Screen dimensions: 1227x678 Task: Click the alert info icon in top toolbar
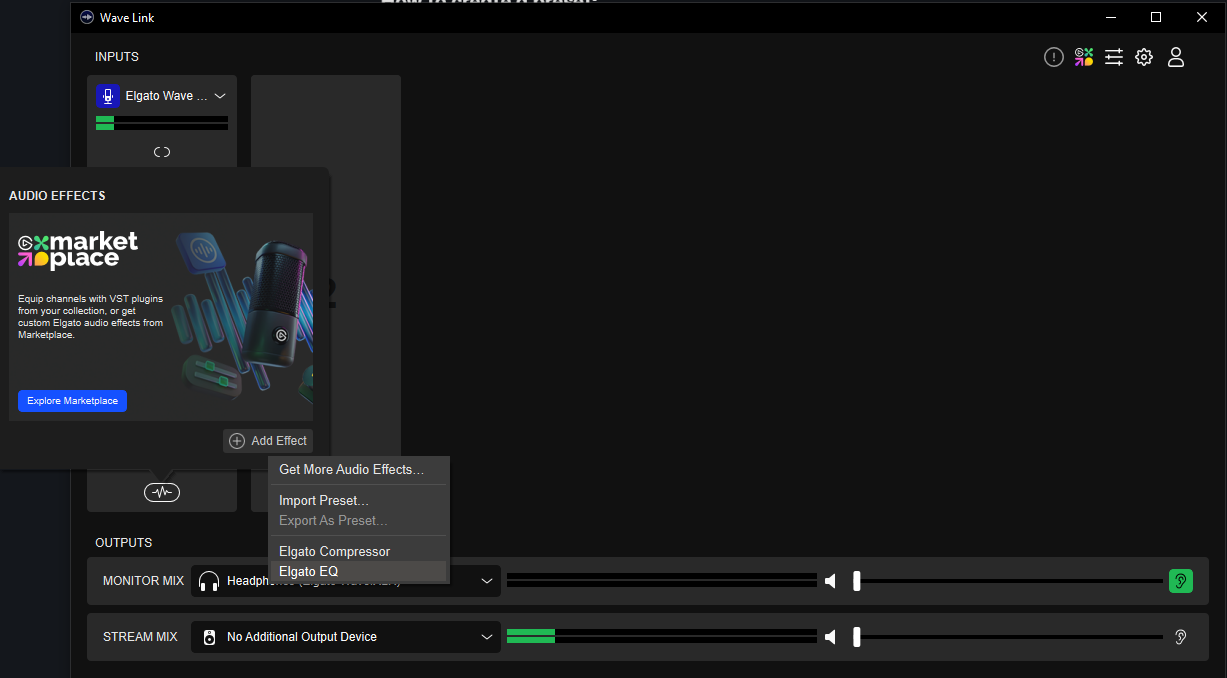coord(1053,57)
